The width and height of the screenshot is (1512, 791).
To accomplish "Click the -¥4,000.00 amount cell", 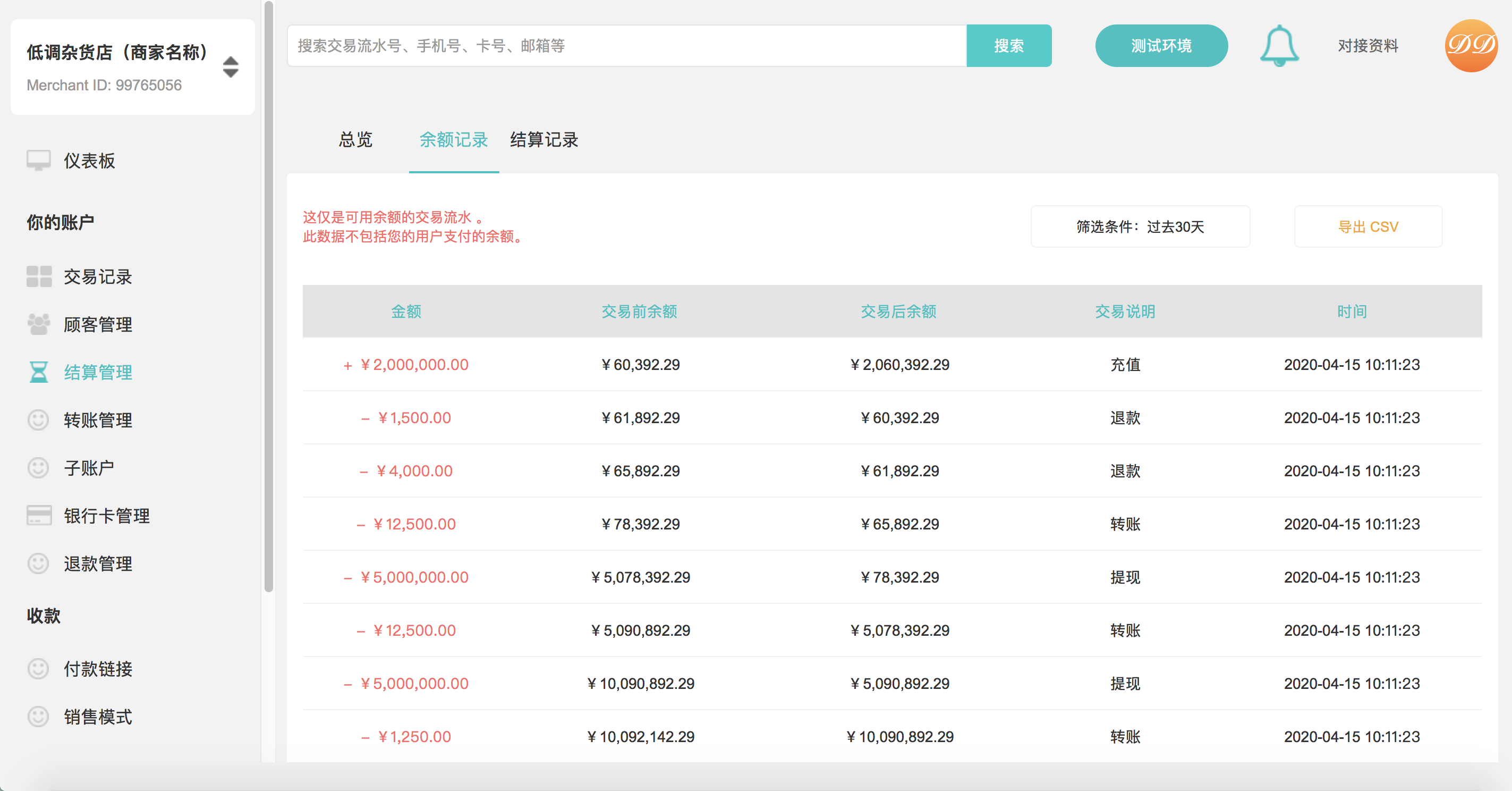I will tap(406, 471).
